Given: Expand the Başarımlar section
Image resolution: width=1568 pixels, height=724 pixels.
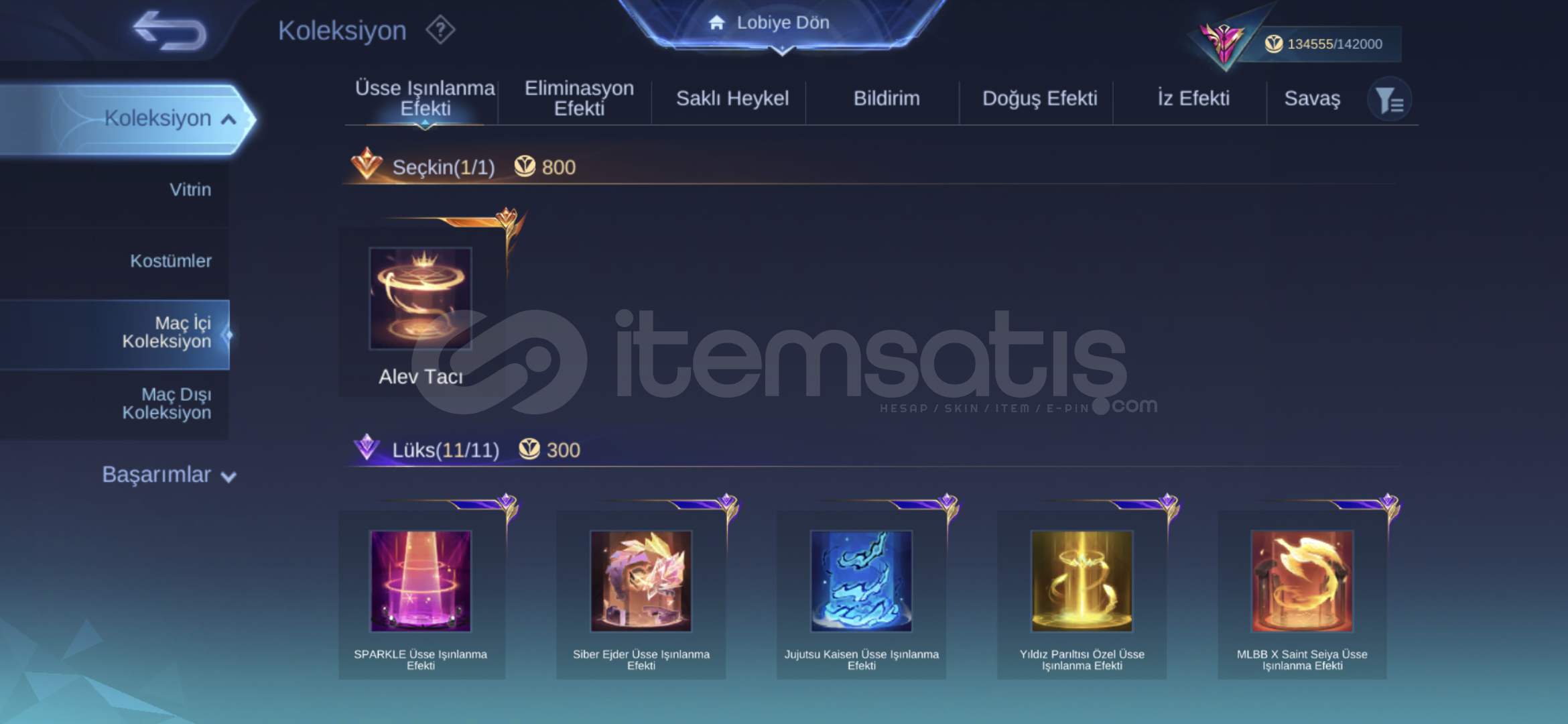Looking at the screenshot, I should pos(169,475).
